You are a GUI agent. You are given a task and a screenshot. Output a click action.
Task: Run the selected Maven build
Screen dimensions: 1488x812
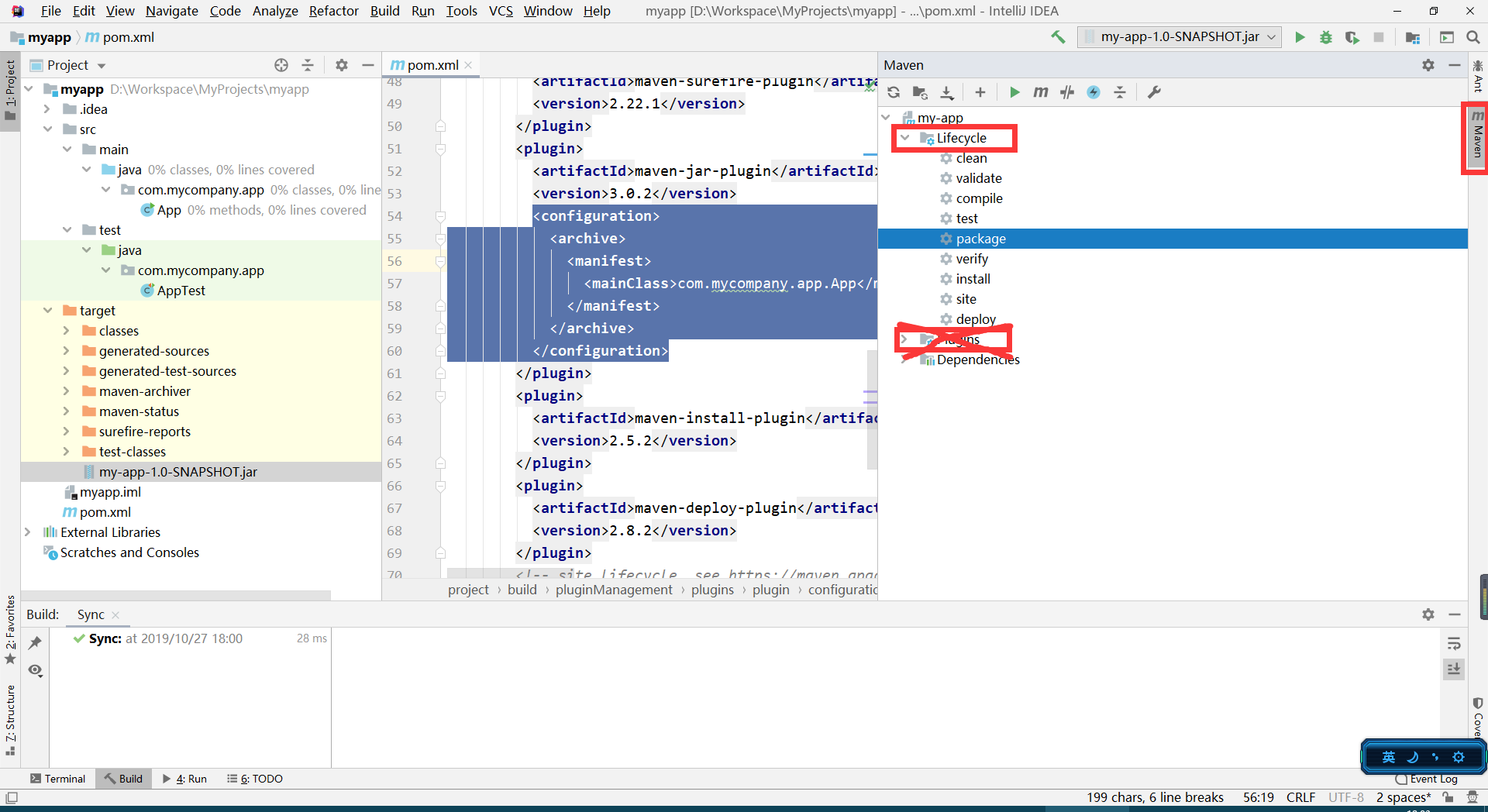click(1014, 92)
